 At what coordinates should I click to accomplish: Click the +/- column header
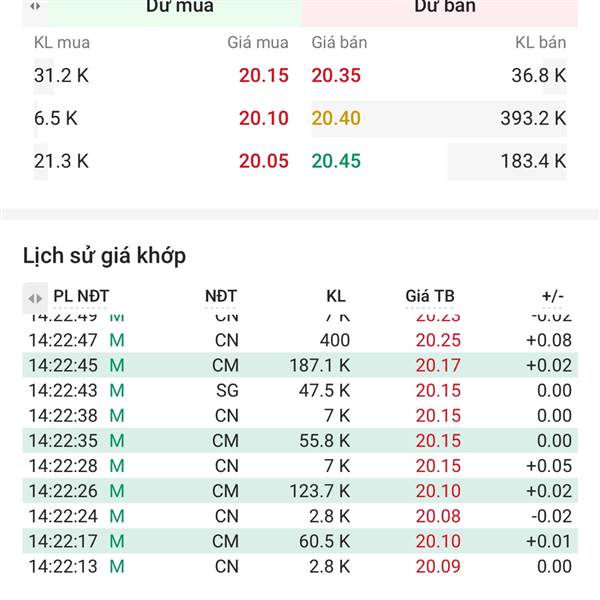pos(552,296)
